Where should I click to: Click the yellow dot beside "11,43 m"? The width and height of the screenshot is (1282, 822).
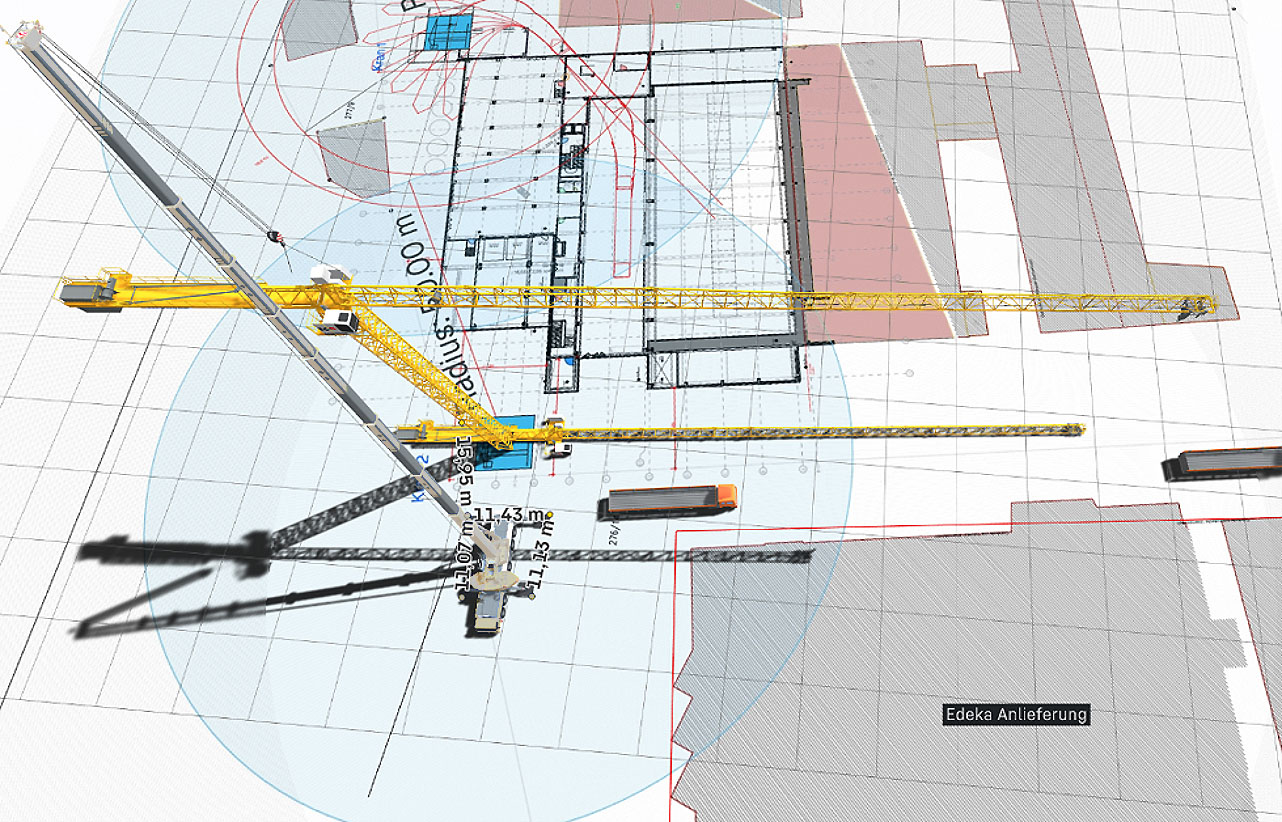(550, 514)
